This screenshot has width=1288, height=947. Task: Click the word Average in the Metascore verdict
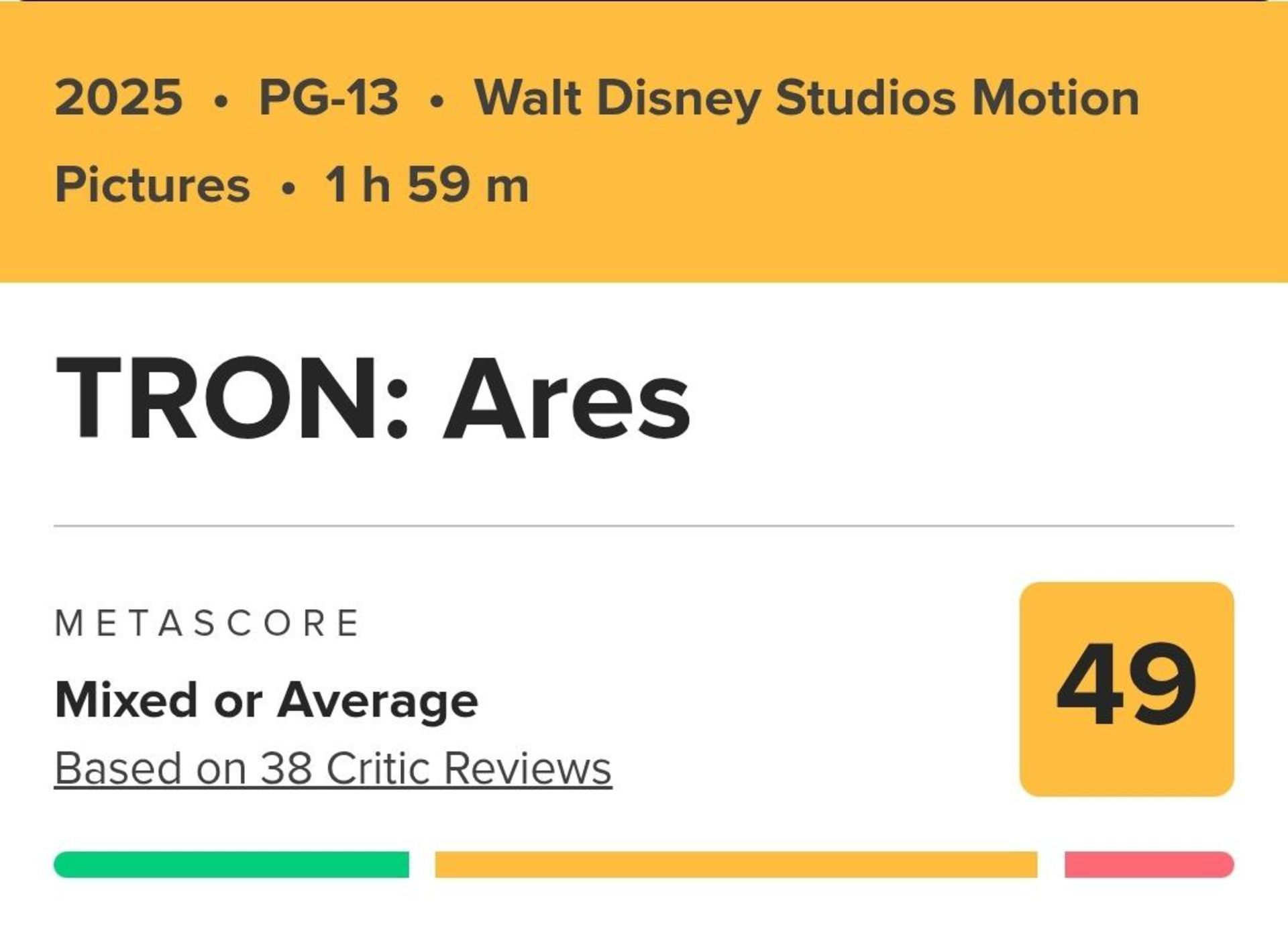378,701
